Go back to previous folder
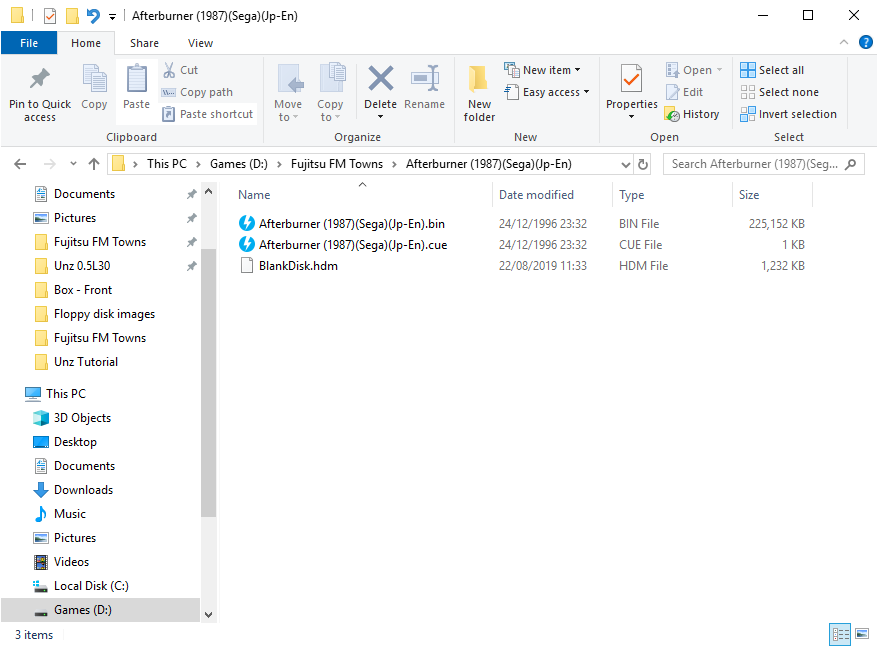878x647 pixels. coord(20,164)
